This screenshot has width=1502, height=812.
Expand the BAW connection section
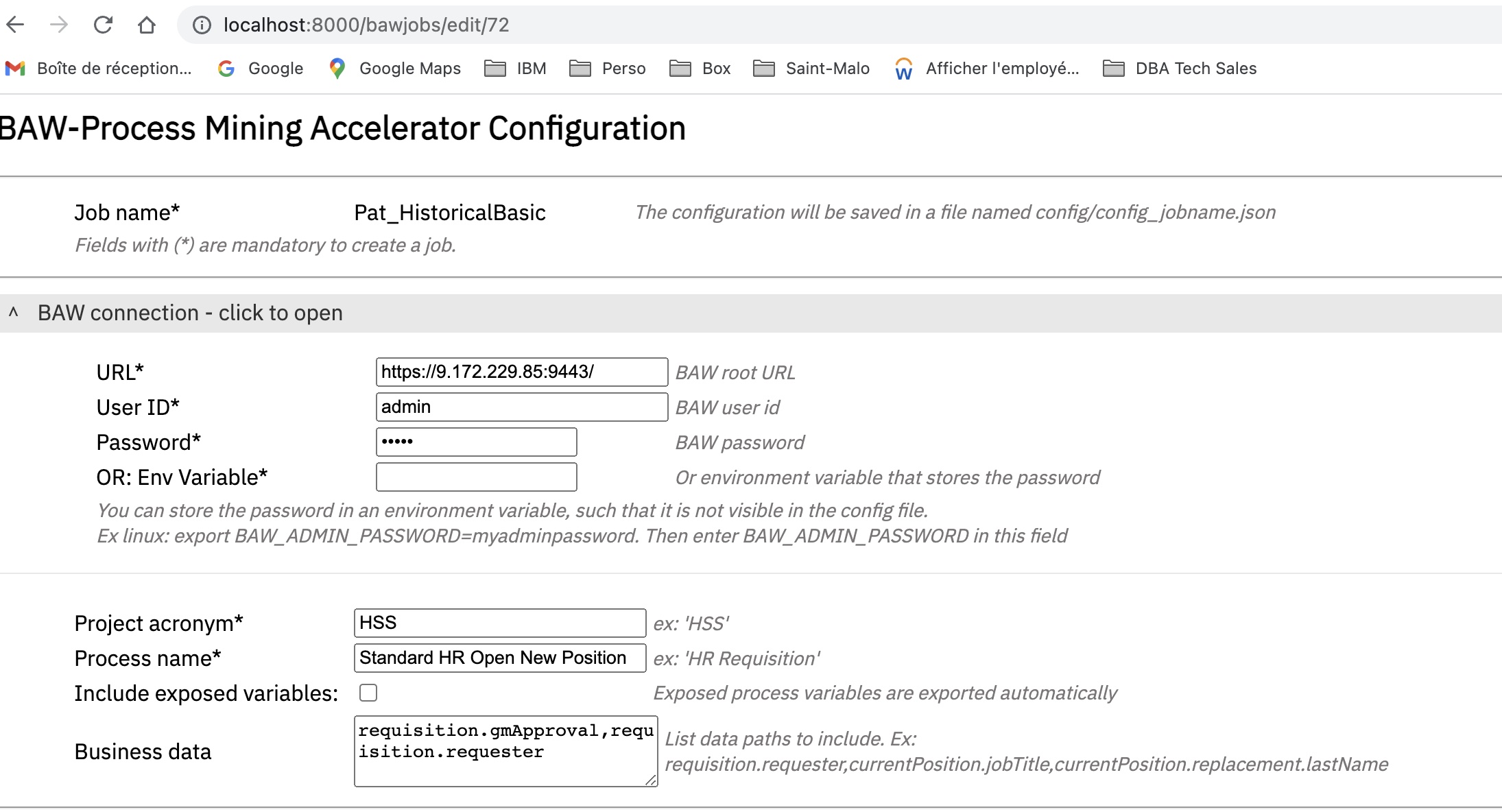tap(190, 313)
